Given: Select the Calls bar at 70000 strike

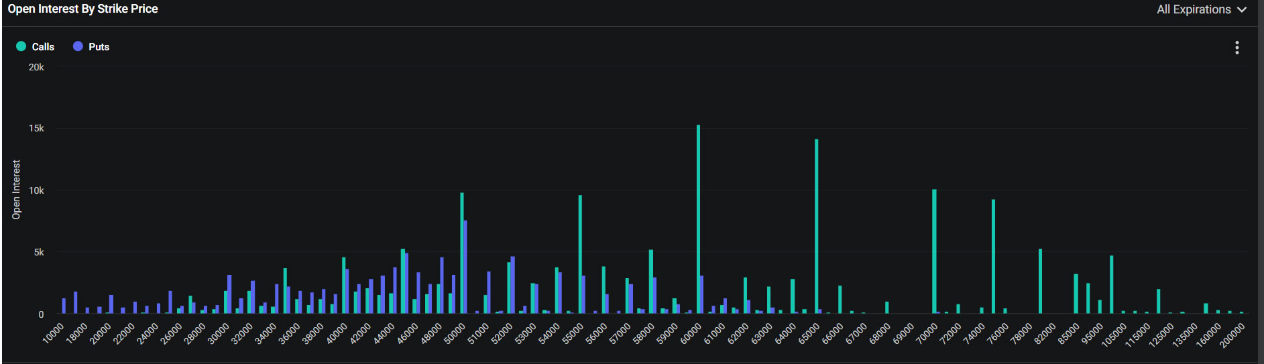Looking at the screenshot, I should (934, 251).
